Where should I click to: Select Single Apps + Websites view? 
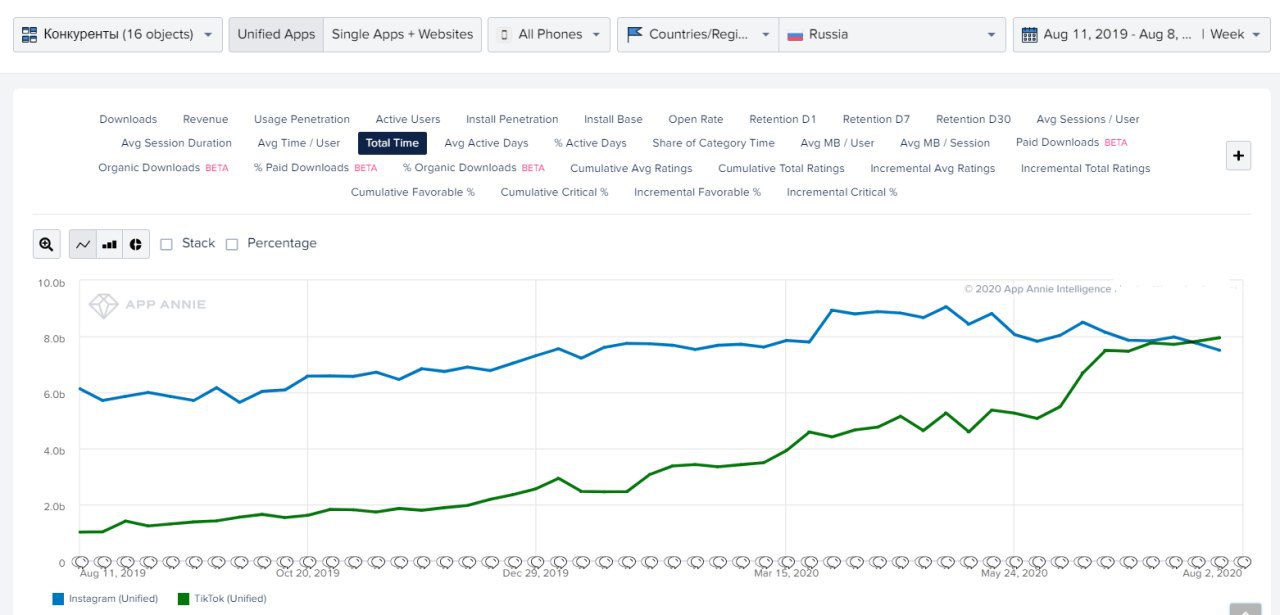click(402, 34)
